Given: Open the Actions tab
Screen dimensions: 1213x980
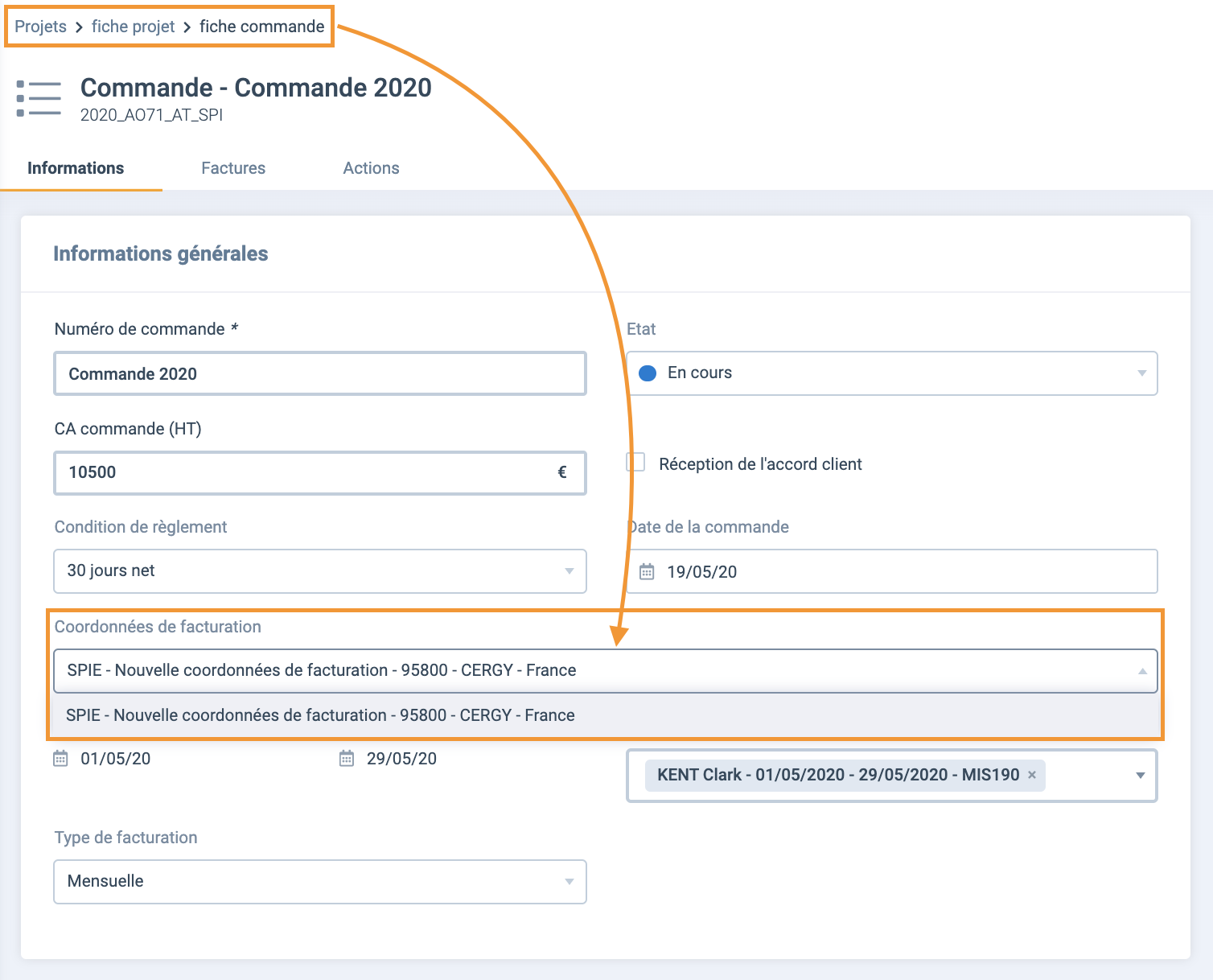Looking at the screenshot, I should (x=371, y=168).
